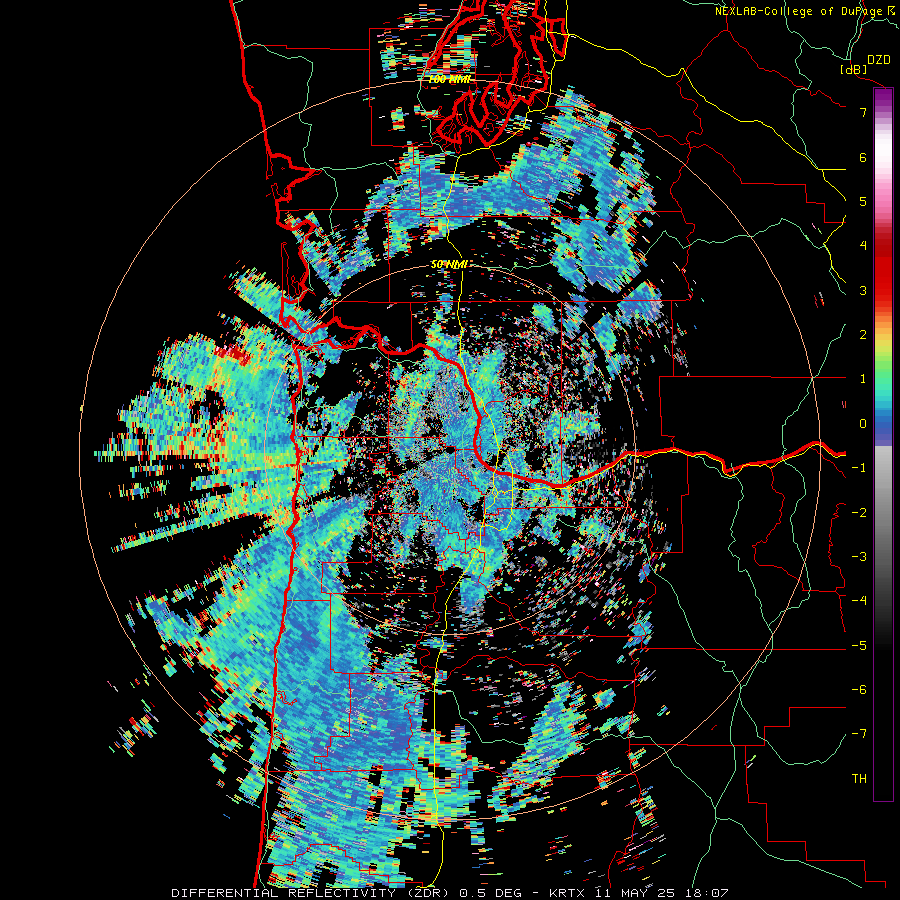Viewport: 900px width, 900px height.
Task: Select the -2 dB scale label
Action: (859, 513)
